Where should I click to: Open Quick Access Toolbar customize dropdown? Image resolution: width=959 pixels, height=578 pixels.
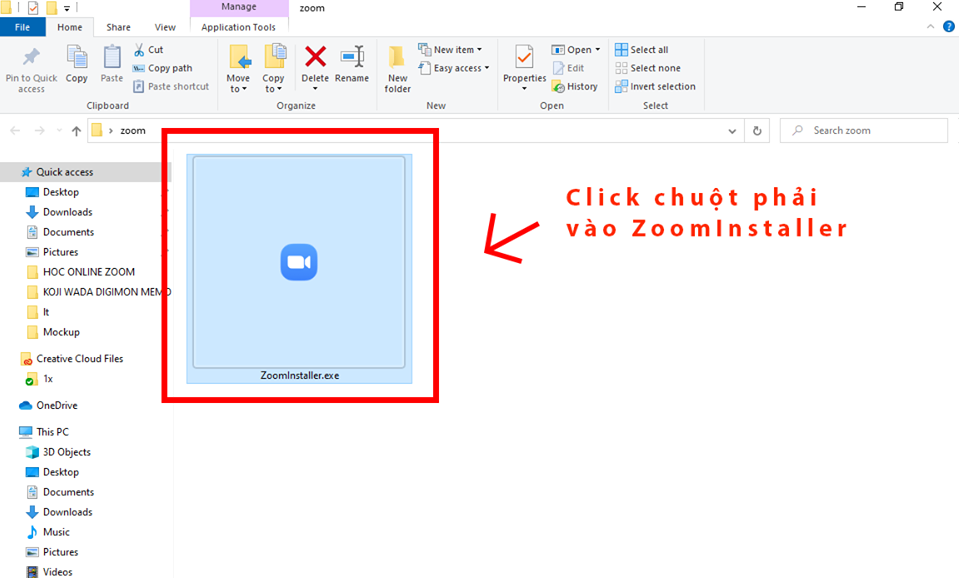[67, 8]
